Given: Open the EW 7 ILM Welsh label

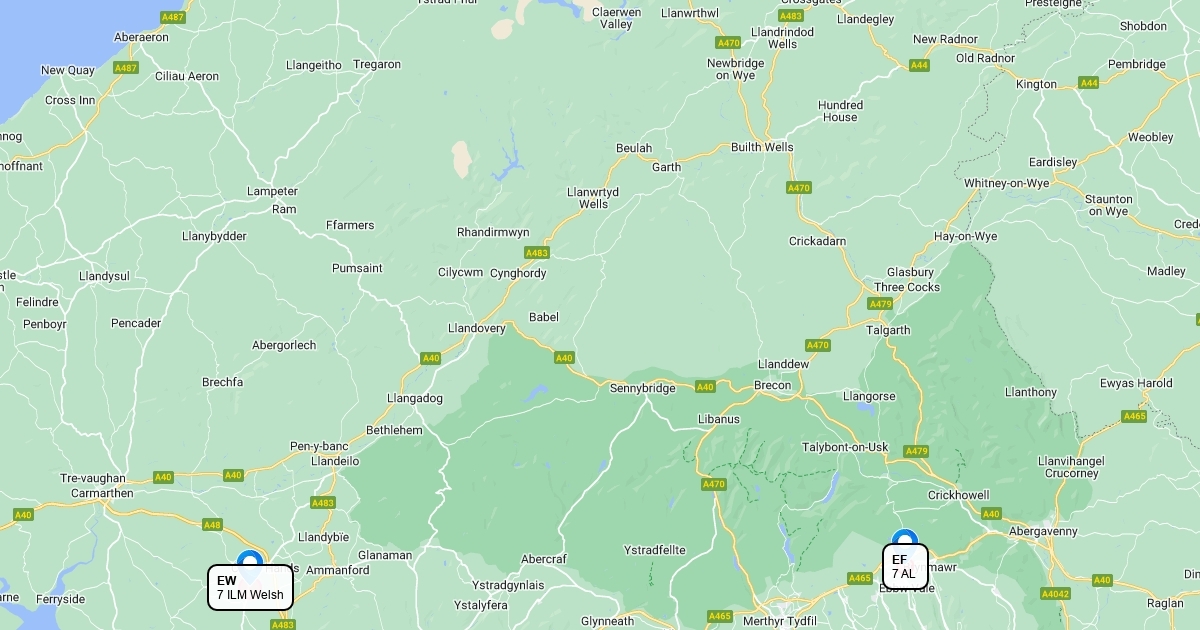Looking at the screenshot, I should tap(250, 588).
